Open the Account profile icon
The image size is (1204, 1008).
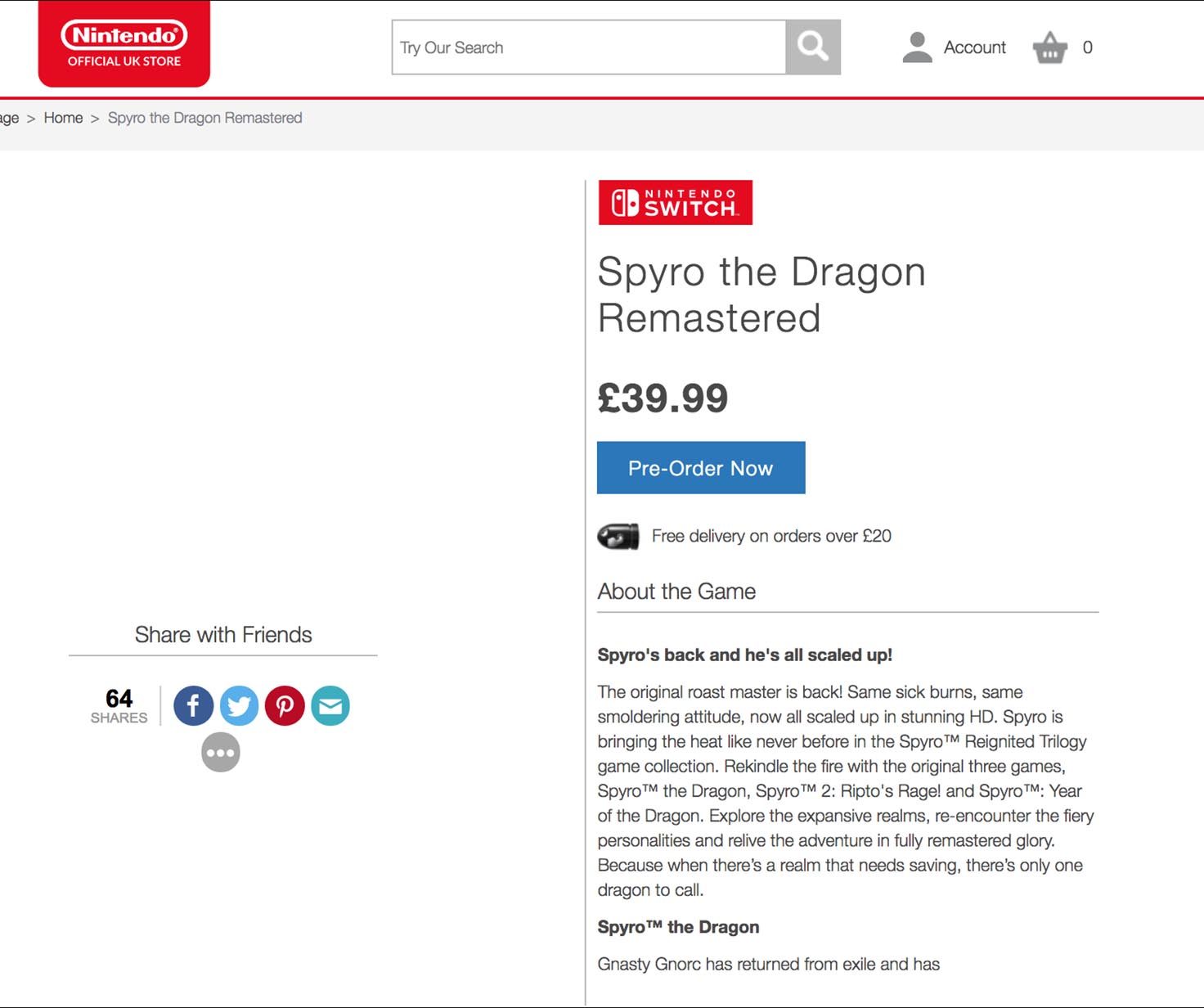click(x=917, y=47)
